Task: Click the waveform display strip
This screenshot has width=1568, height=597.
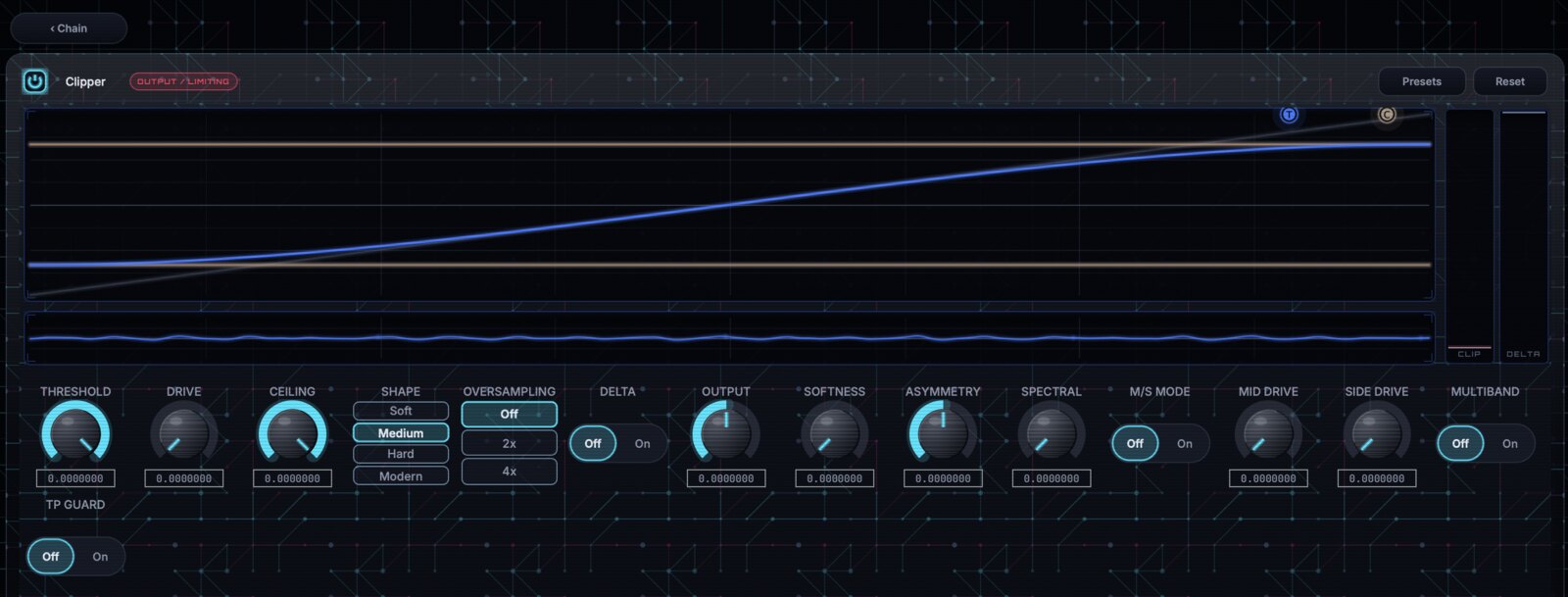Action: [729, 338]
